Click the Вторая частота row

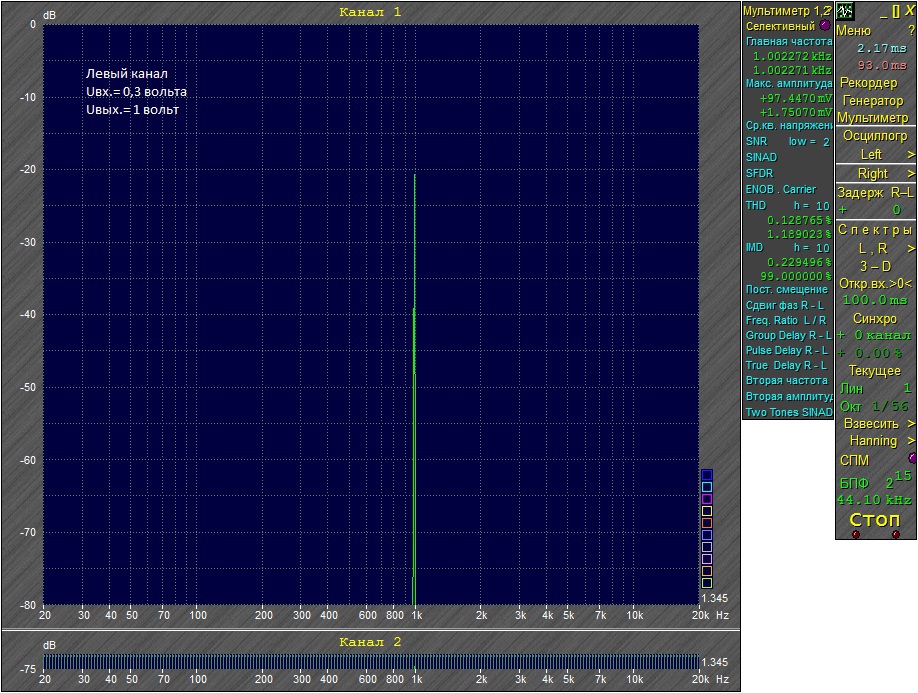pos(788,380)
